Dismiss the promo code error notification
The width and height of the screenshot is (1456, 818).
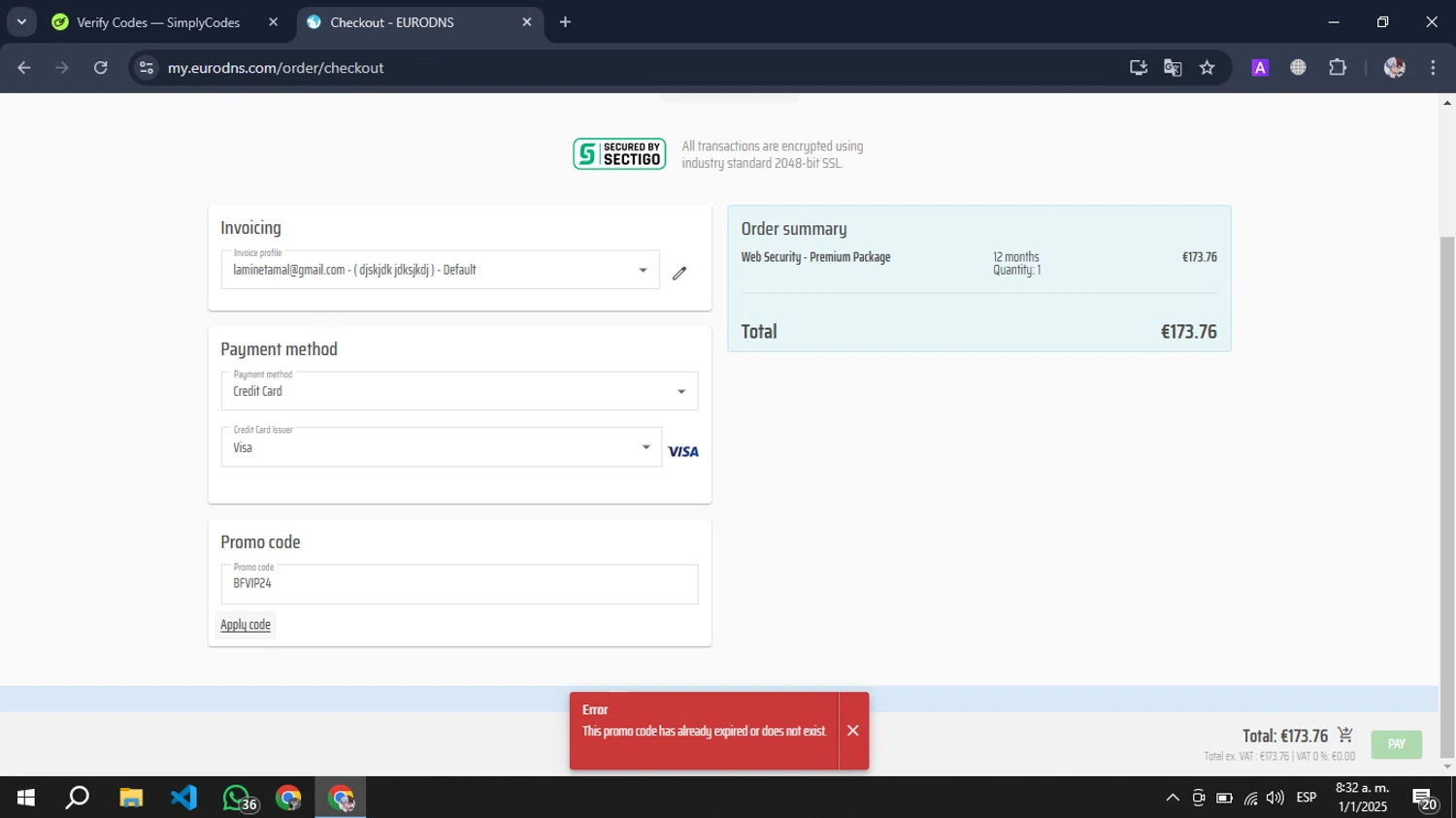coord(853,731)
